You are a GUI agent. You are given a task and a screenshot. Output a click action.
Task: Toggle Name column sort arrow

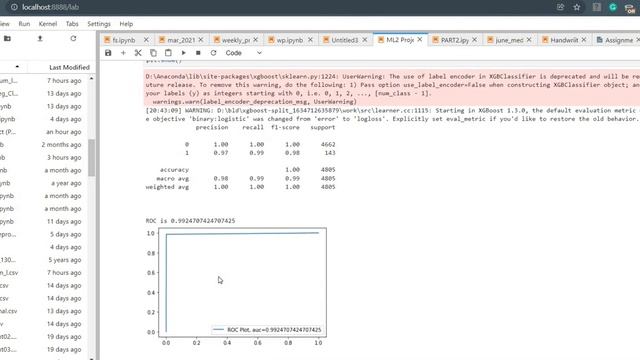click(17, 67)
